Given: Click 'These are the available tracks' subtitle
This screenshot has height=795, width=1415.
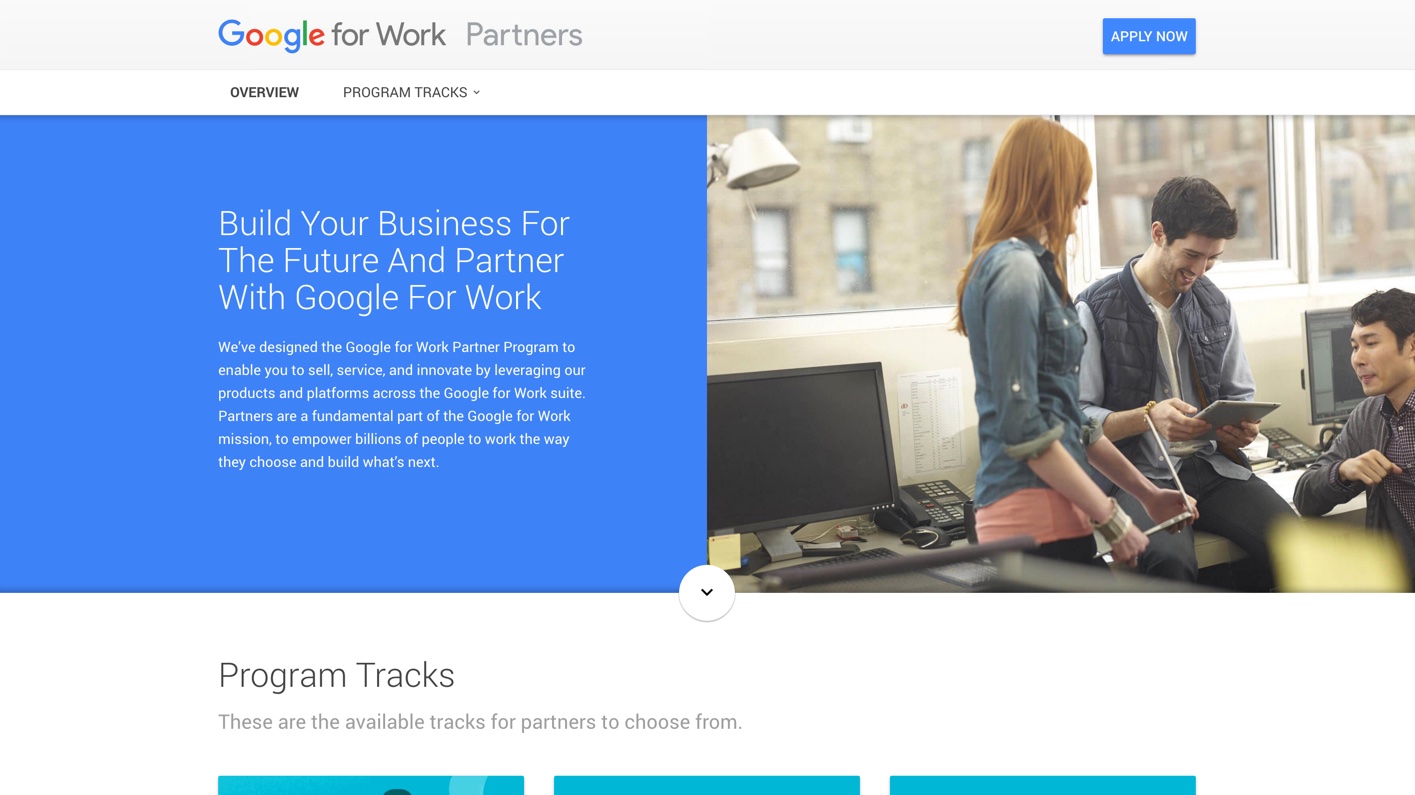Looking at the screenshot, I should point(480,722).
